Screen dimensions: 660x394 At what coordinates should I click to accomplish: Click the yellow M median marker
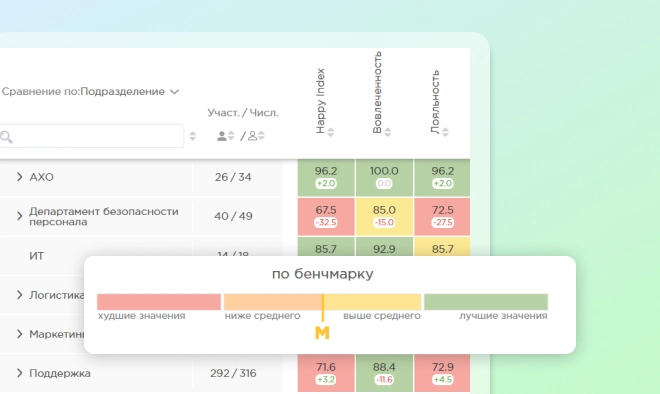(322, 333)
